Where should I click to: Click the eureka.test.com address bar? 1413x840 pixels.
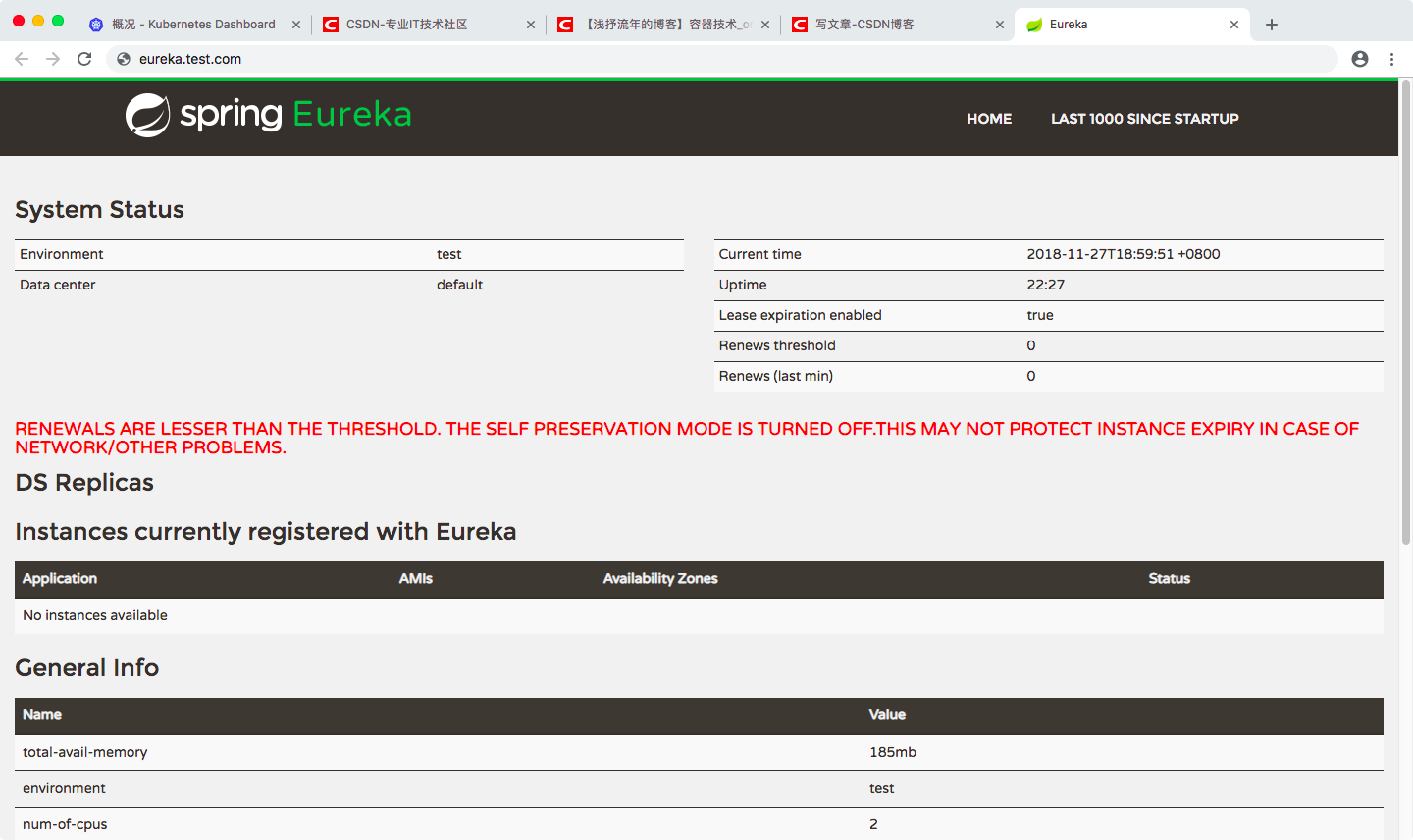tap(721, 59)
